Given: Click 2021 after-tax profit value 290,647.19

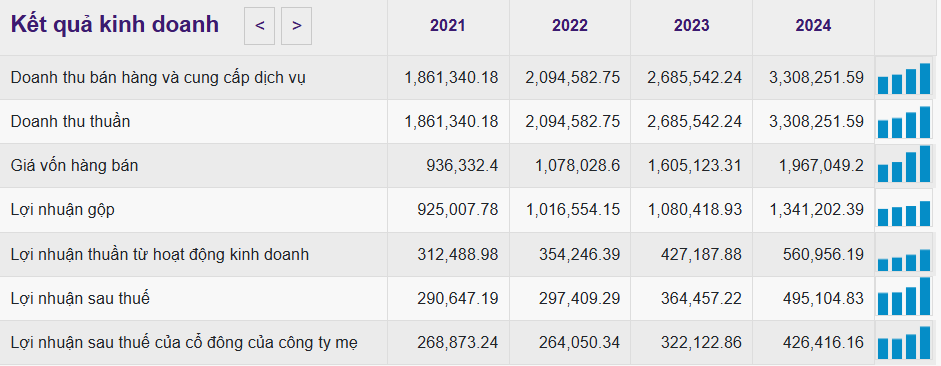Looking at the screenshot, I should pyautogui.click(x=458, y=298).
